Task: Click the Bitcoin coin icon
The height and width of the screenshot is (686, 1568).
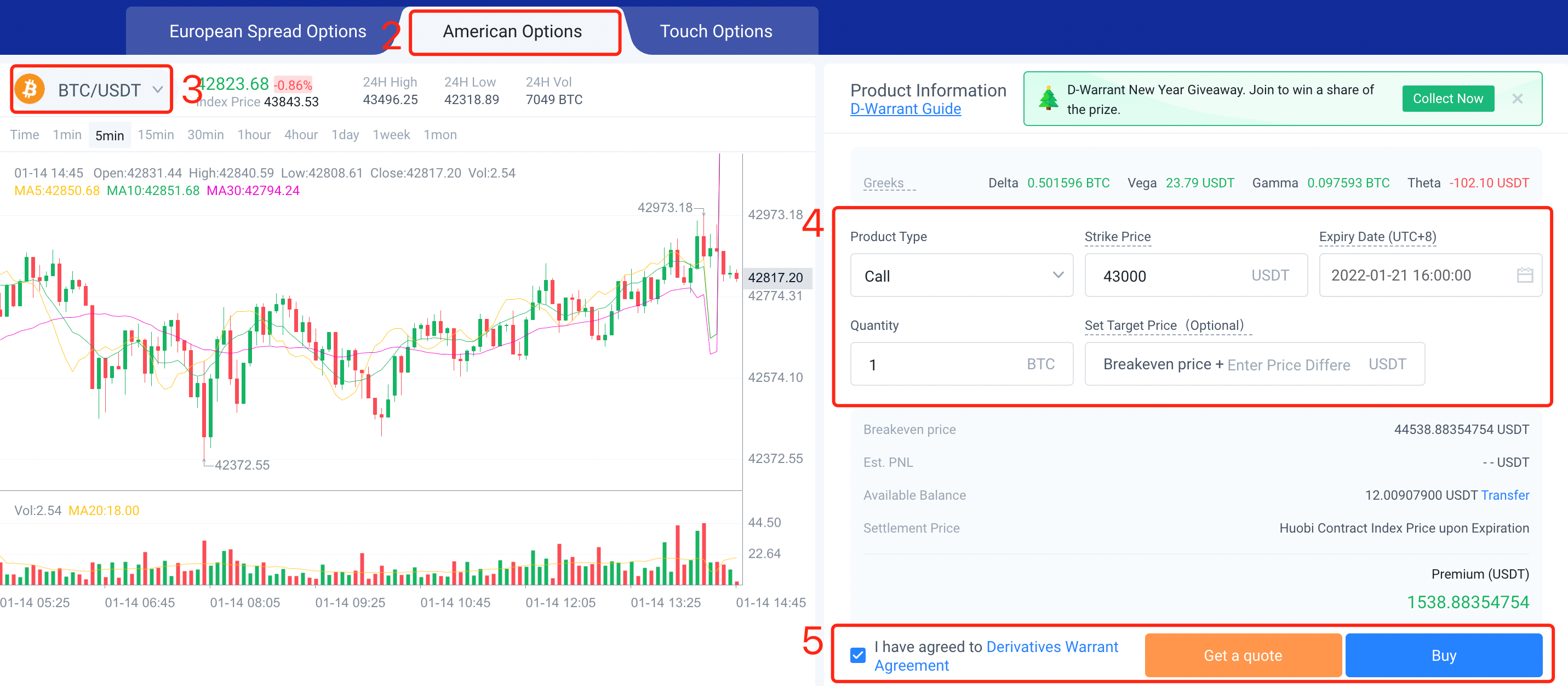Action: (29, 89)
